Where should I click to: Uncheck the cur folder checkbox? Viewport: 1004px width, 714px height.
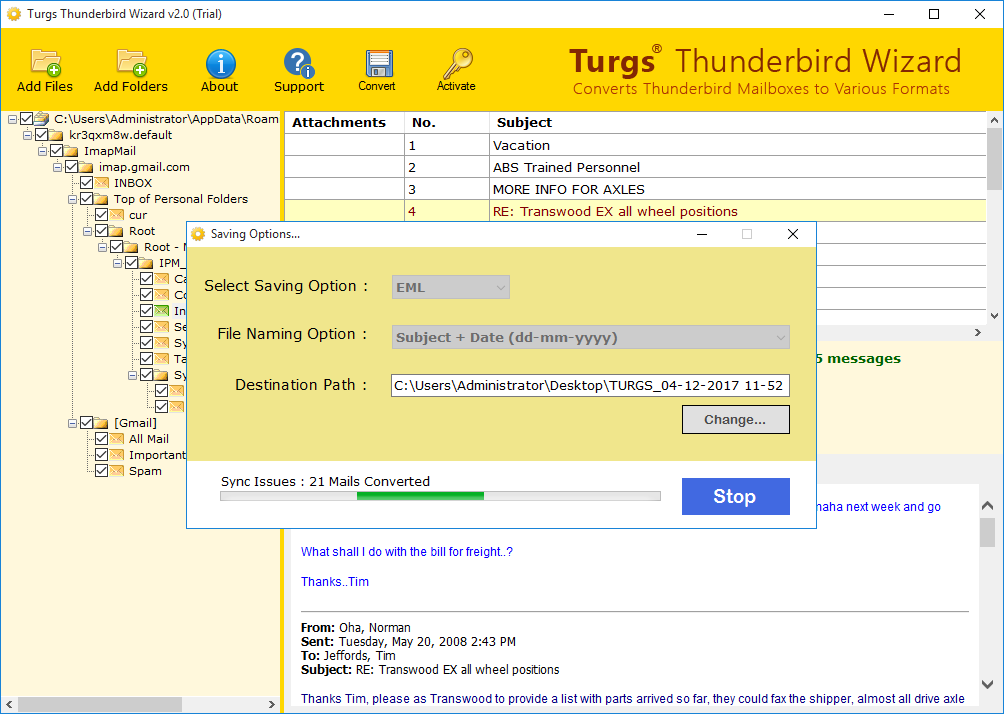pos(101,215)
